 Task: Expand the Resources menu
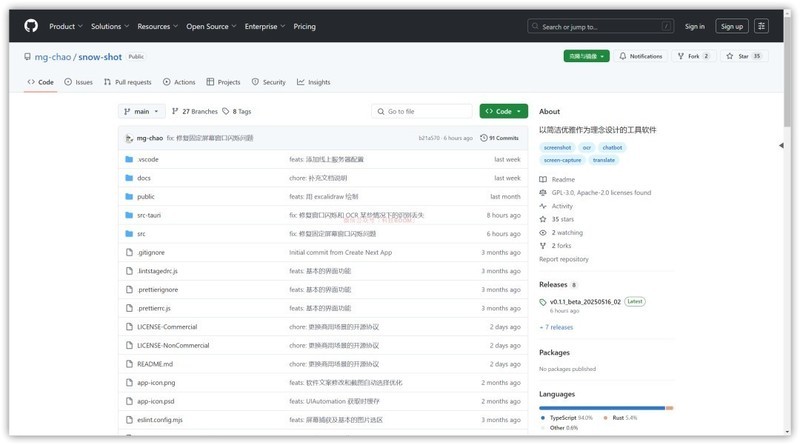tap(157, 27)
